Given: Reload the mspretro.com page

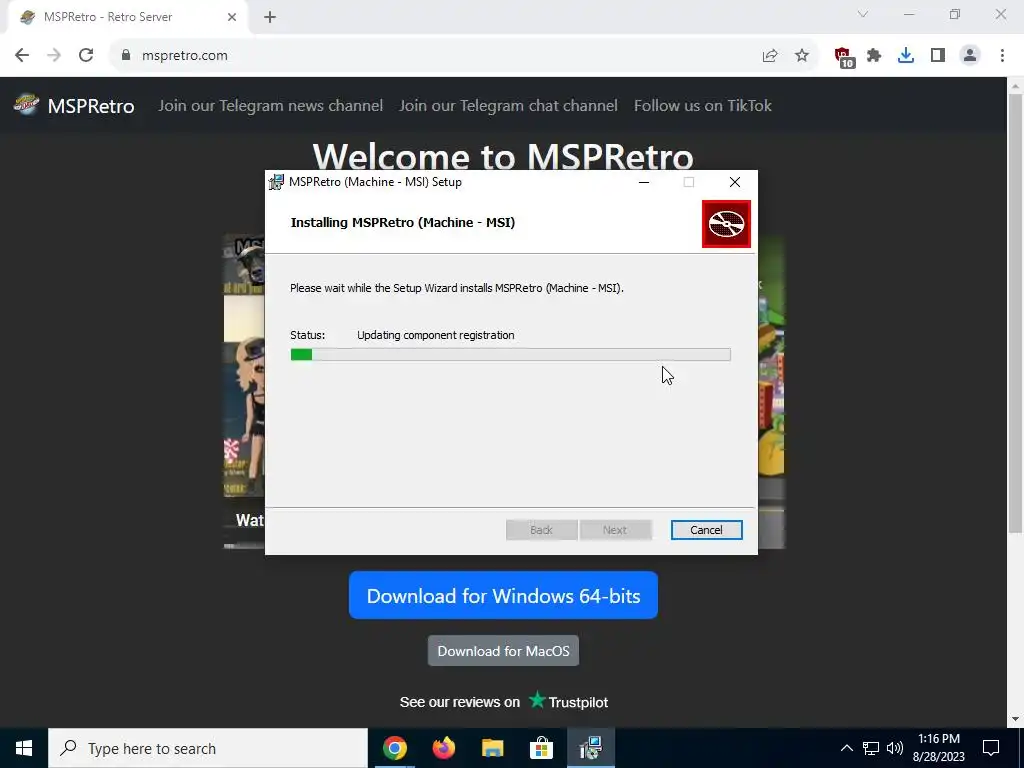Looking at the screenshot, I should 86,56.
